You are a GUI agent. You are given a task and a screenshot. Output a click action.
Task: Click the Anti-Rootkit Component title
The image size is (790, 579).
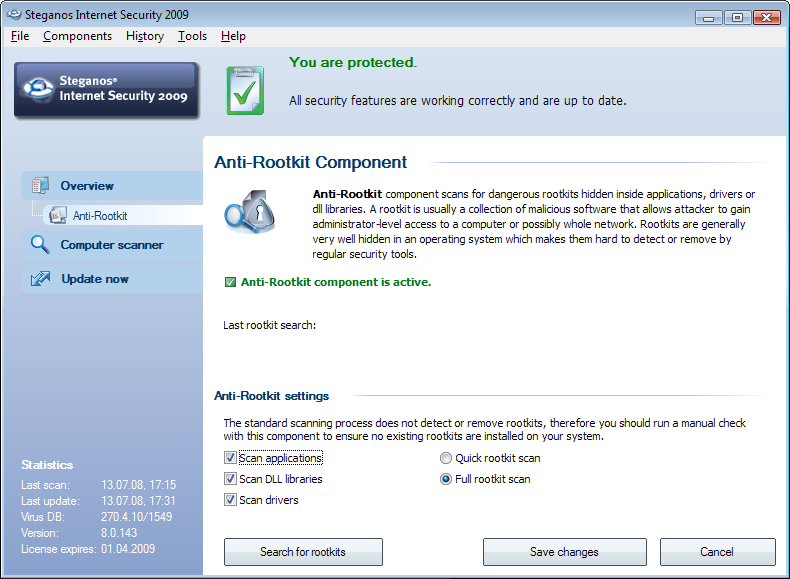click(x=310, y=162)
